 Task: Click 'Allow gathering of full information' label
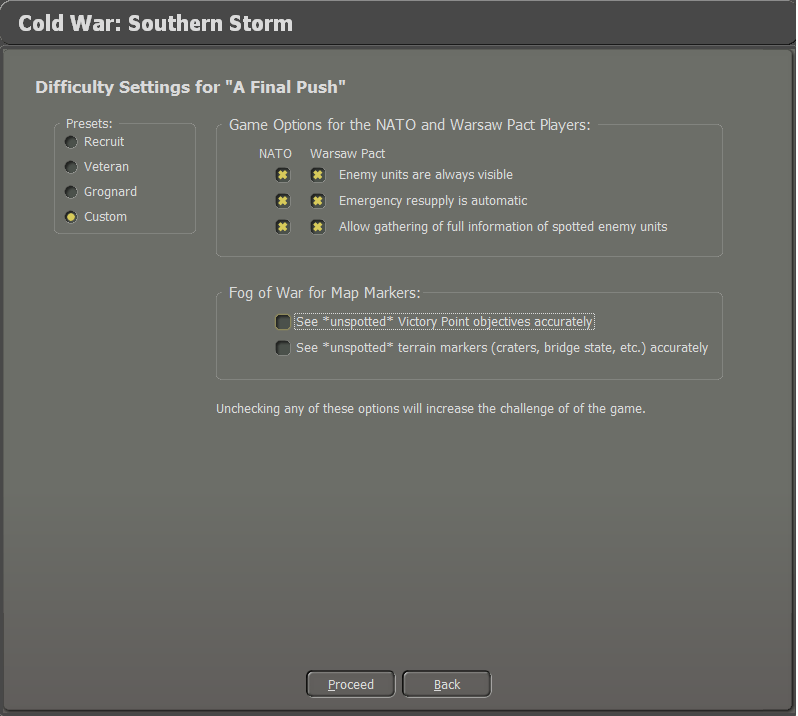click(x=503, y=227)
